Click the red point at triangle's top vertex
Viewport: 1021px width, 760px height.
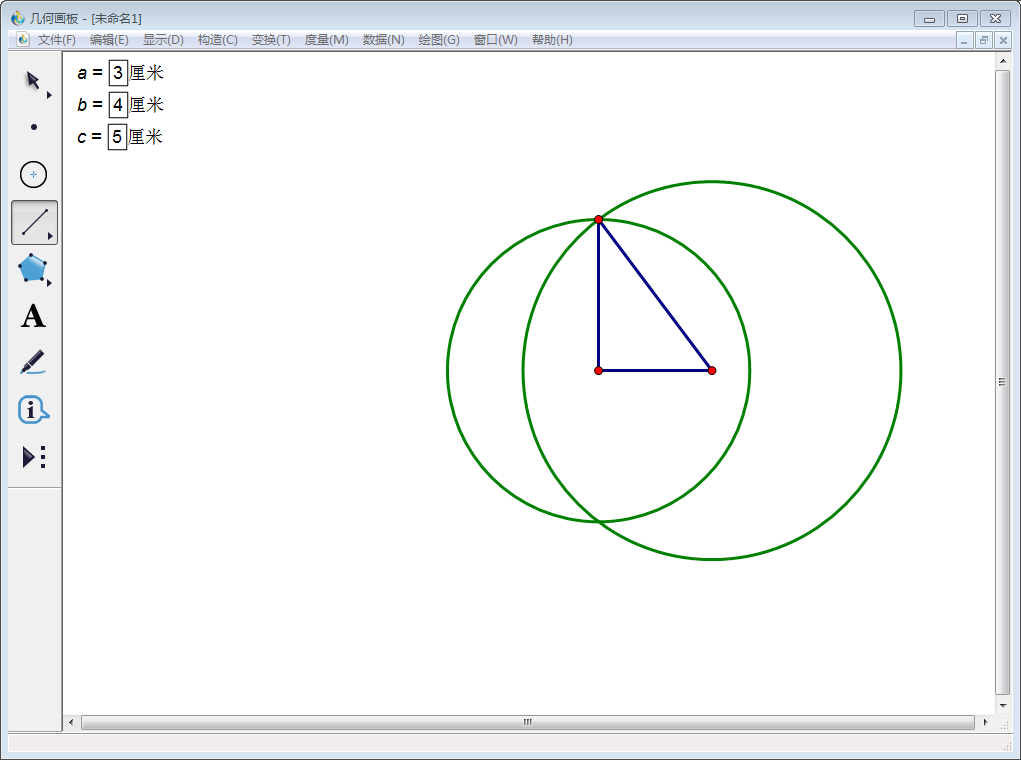(x=598, y=219)
